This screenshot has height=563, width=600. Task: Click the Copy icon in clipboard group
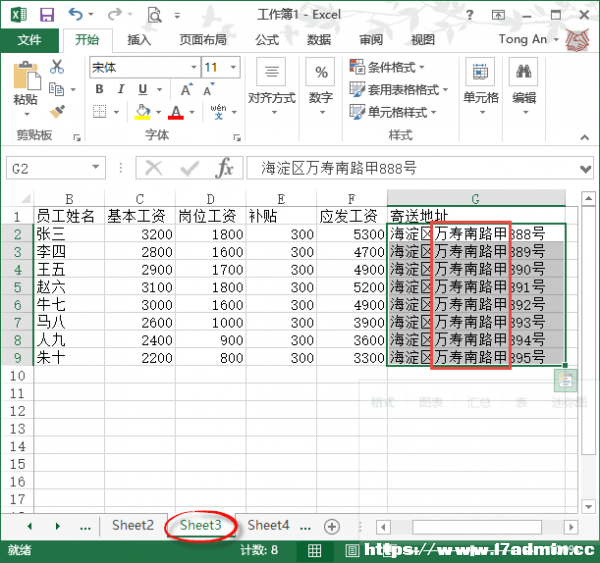pos(57,89)
